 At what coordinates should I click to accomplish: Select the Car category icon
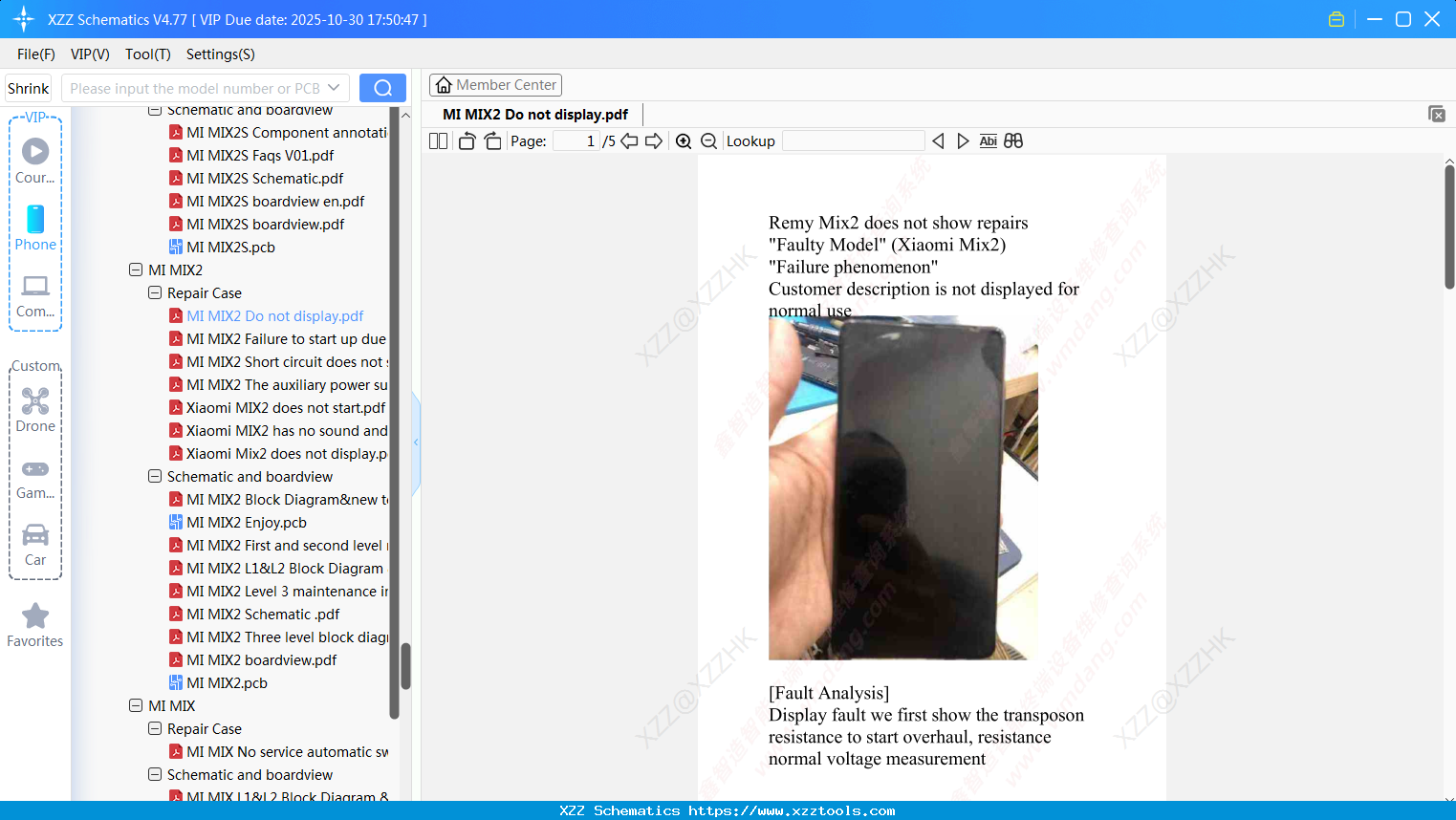(x=35, y=535)
